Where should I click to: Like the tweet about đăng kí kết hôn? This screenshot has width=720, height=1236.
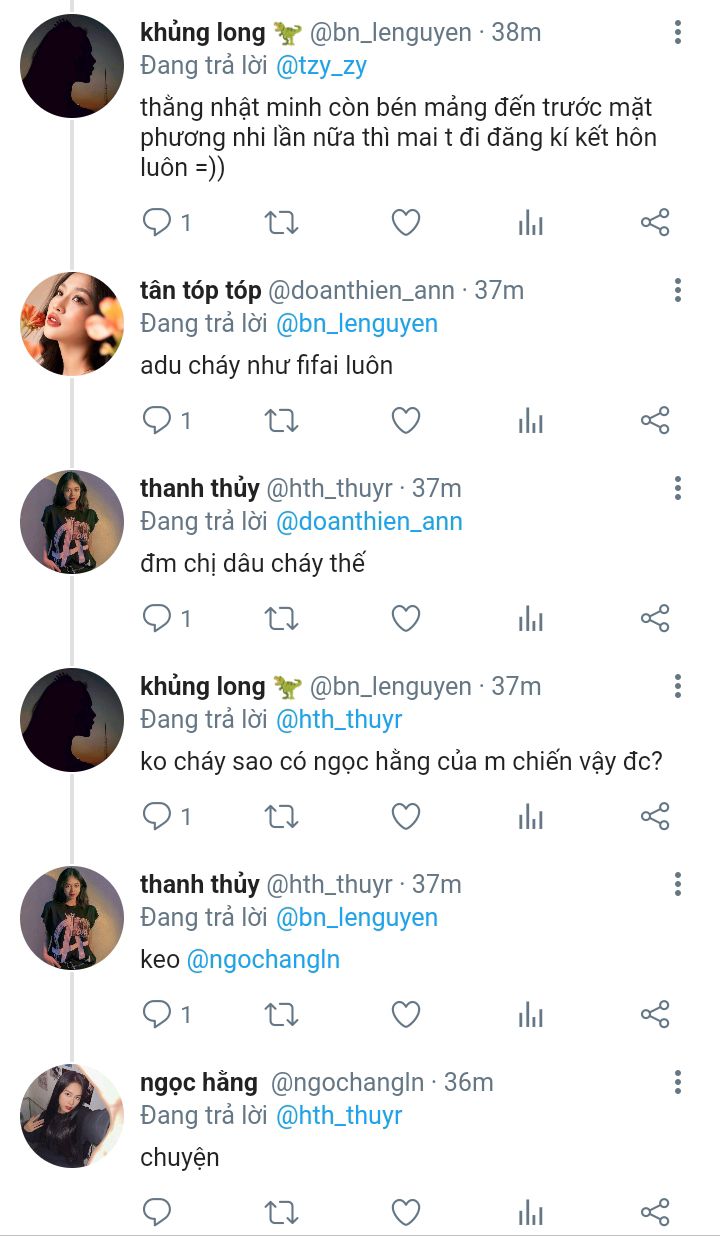tap(405, 222)
